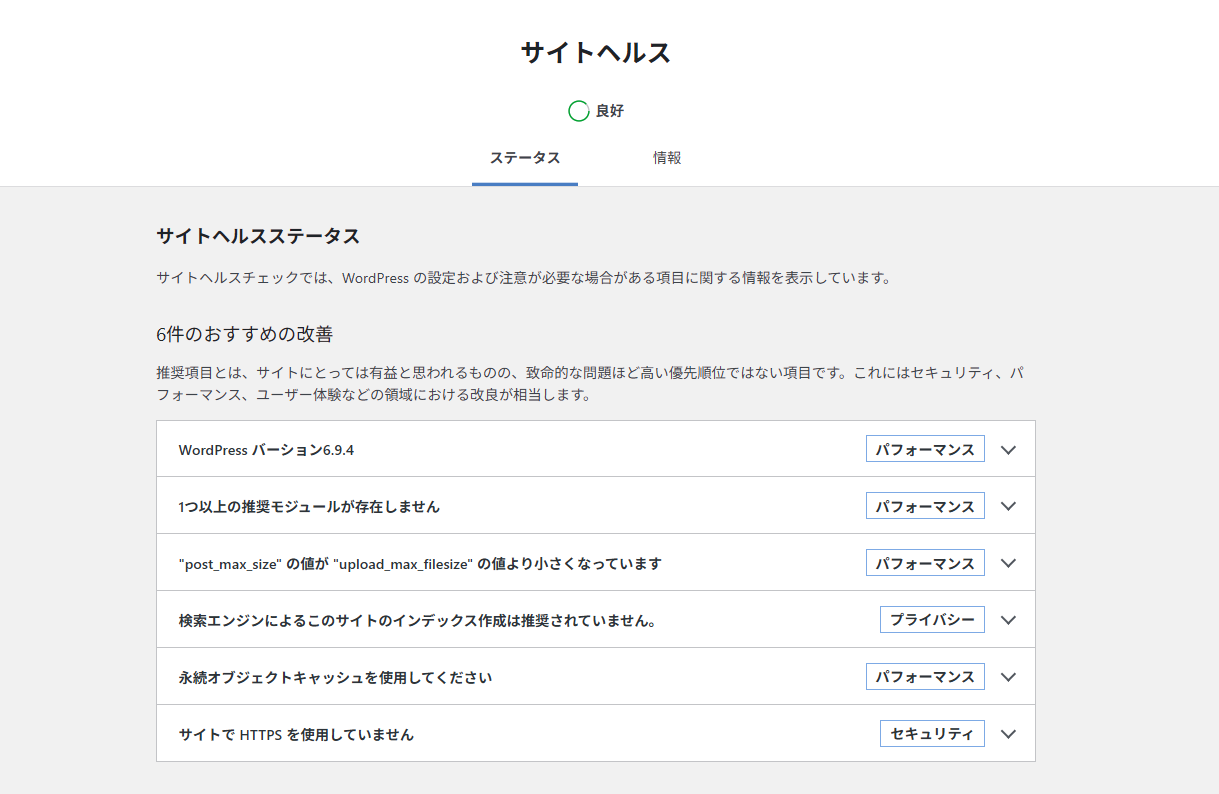
Task: Click パフォーマンス badge on WordPress version row
Action: coord(925,450)
